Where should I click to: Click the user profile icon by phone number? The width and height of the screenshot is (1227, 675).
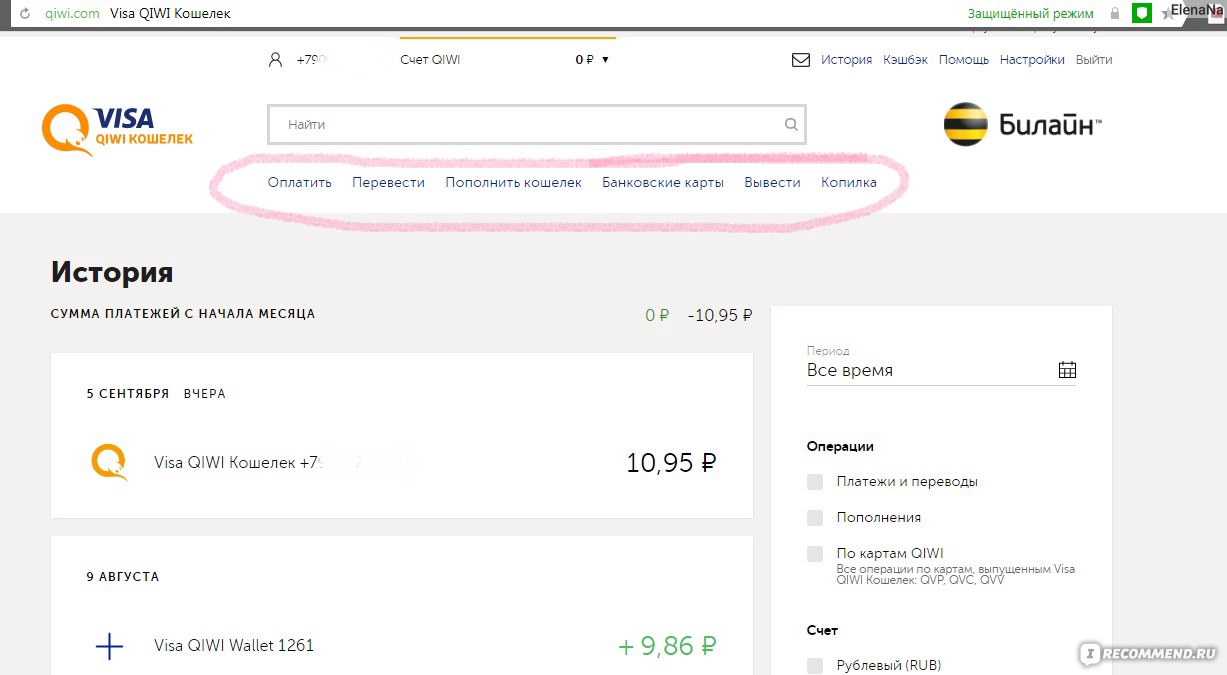tap(276, 60)
